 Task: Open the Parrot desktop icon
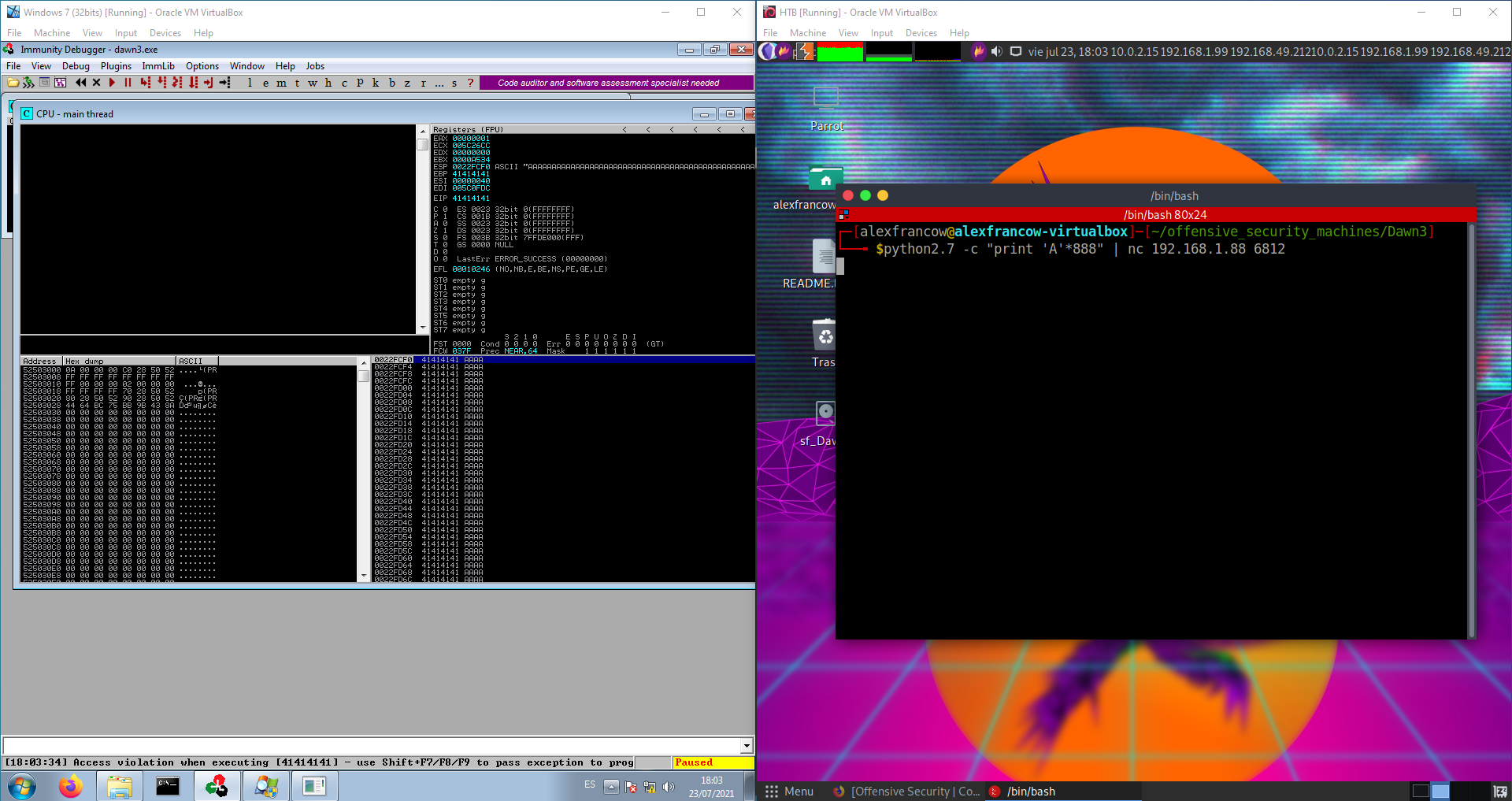tap(826, 108)
